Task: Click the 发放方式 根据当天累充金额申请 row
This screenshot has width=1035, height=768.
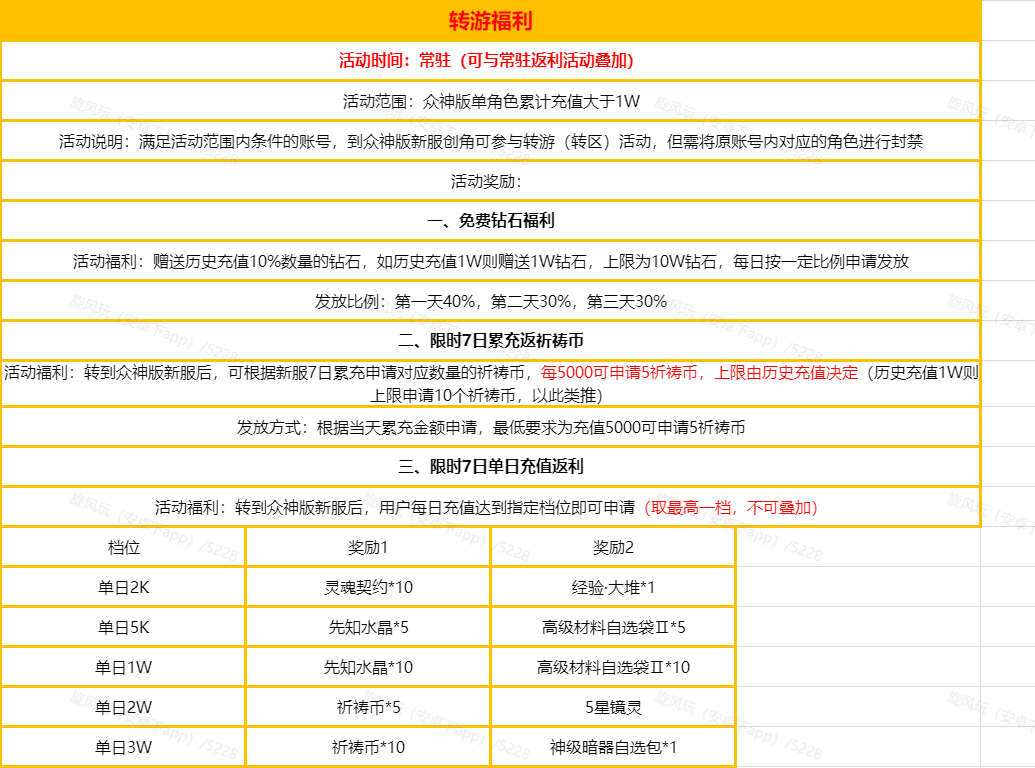Action: (x=490, y=428)
